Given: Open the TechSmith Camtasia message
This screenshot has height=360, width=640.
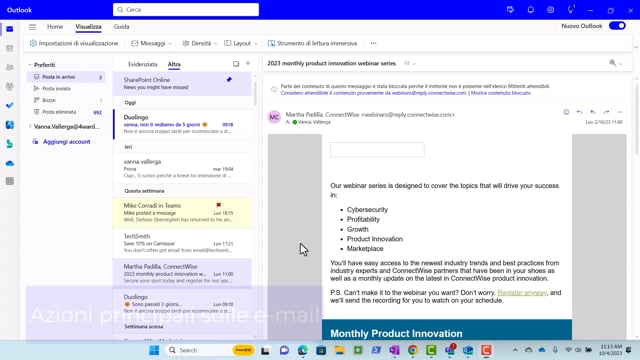Looking at the screenshot, I should [x=182, y=243].
